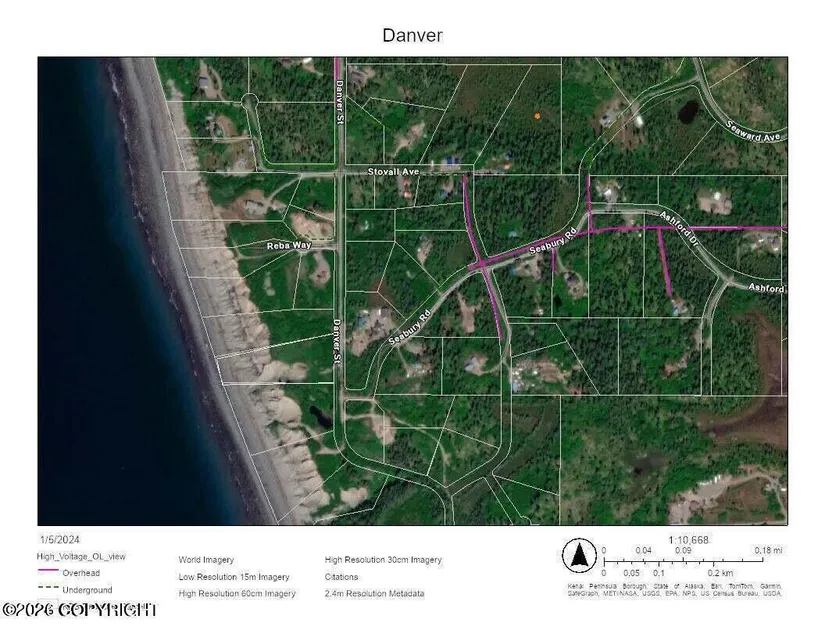Click the Danver map title
This screenshot has height=638, width=825.
(x=412, y=35)
